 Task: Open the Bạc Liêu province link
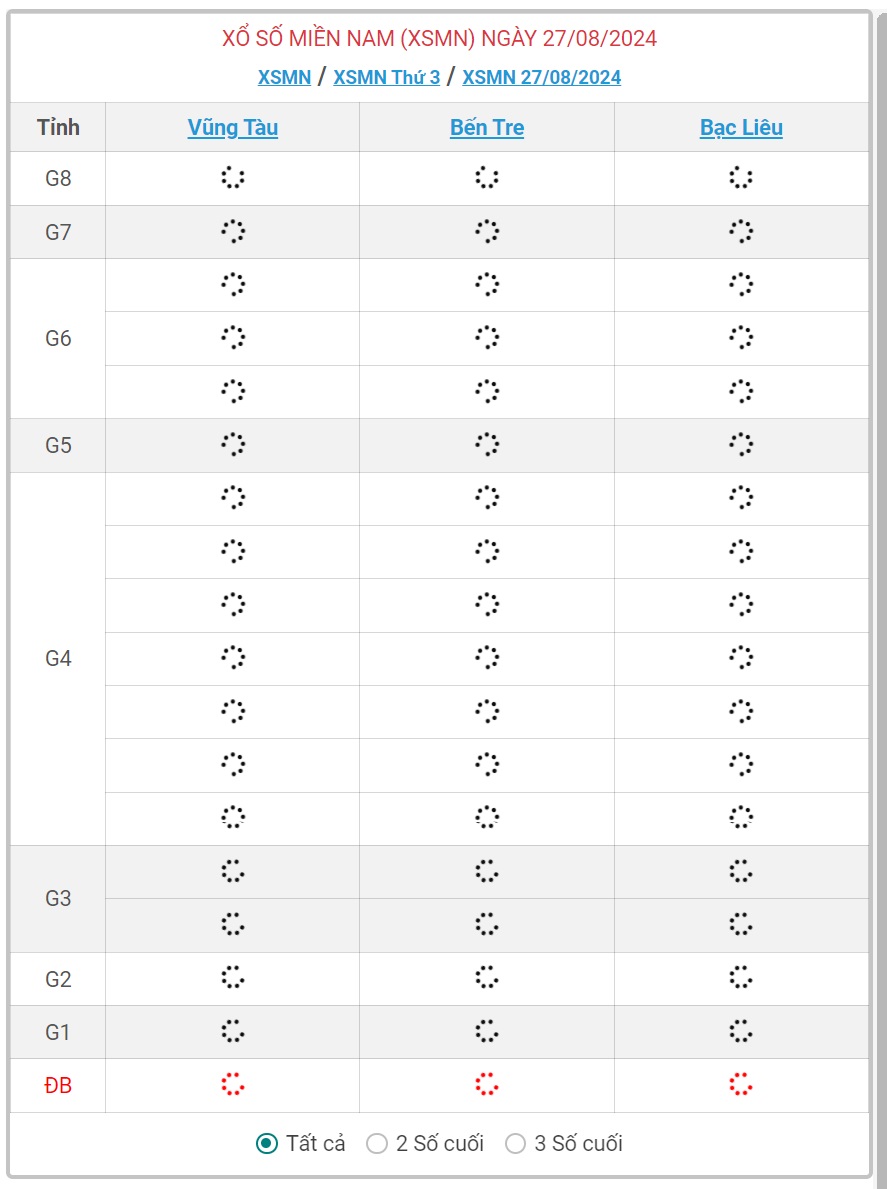pos(741,127)
